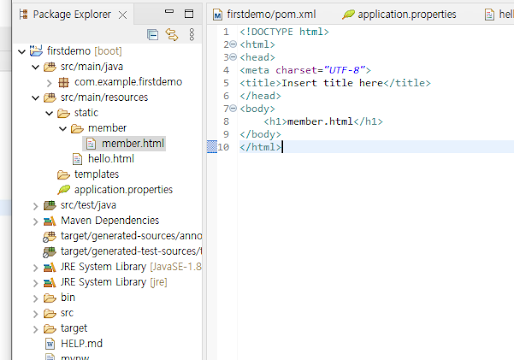Screen dimensions: 514x360
Task: Click the line 10 marker in the ruler
Action: click(212, 147)
